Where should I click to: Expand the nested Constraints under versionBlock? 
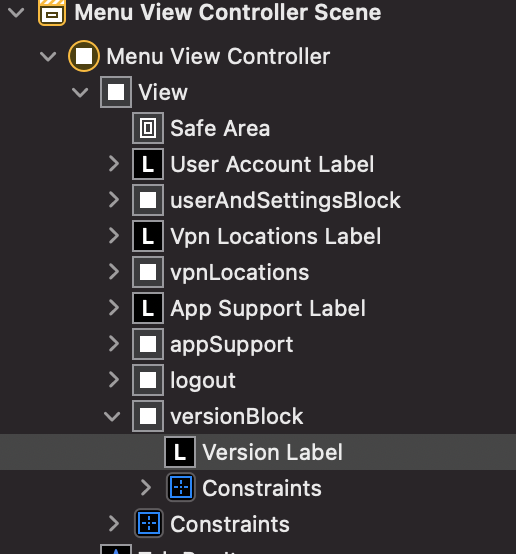tap(146, 488)
